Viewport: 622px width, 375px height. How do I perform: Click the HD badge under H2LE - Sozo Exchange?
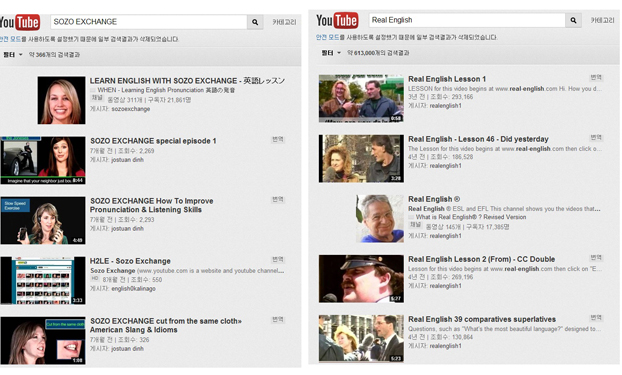tap(94, 279)
